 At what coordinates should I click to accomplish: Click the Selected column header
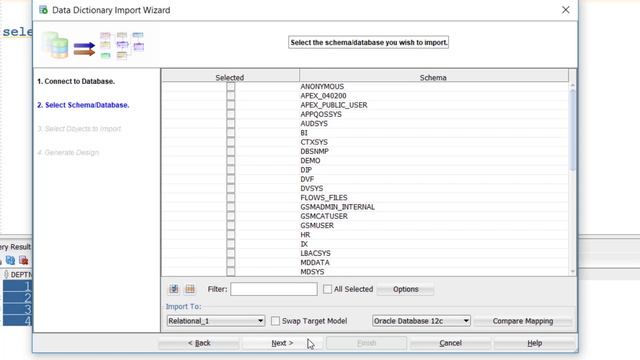coord(230,77)
